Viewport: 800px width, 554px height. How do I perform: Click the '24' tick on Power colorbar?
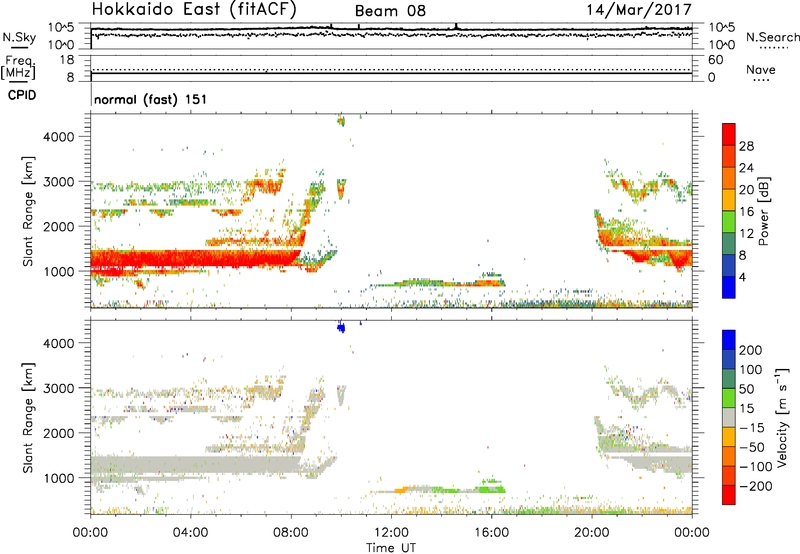746,168
